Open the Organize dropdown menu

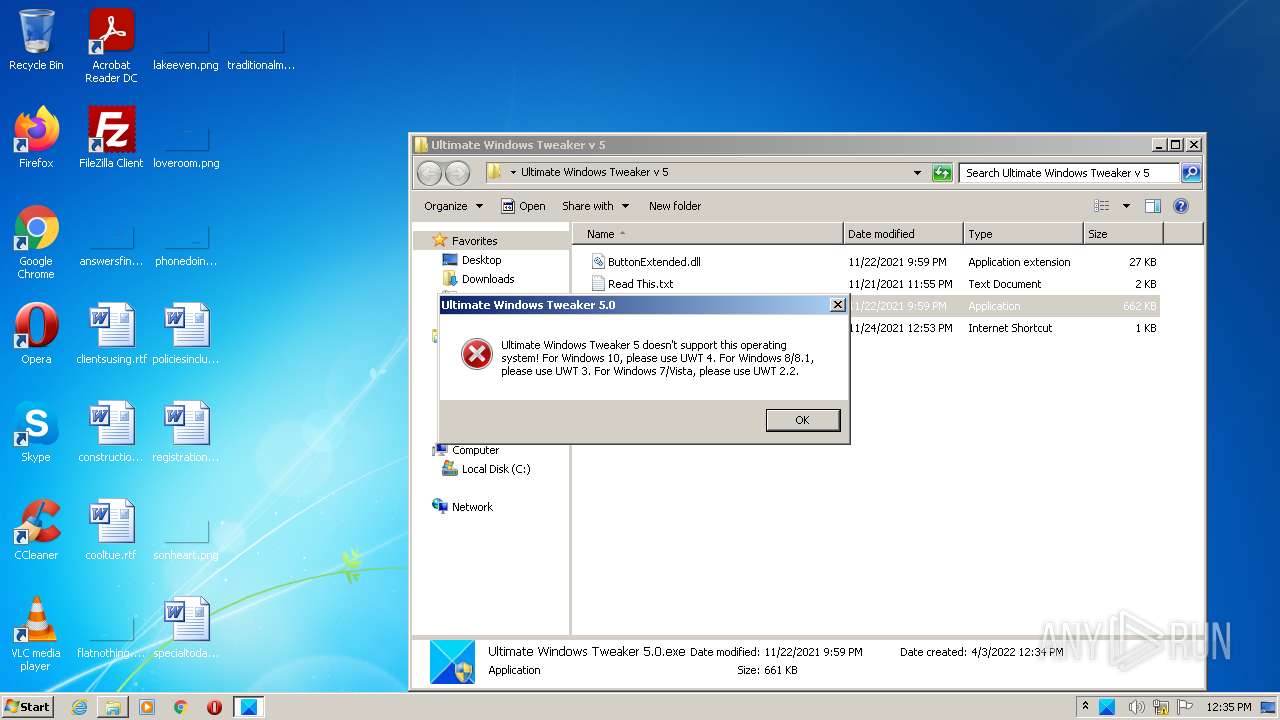[x=453, y=206]
